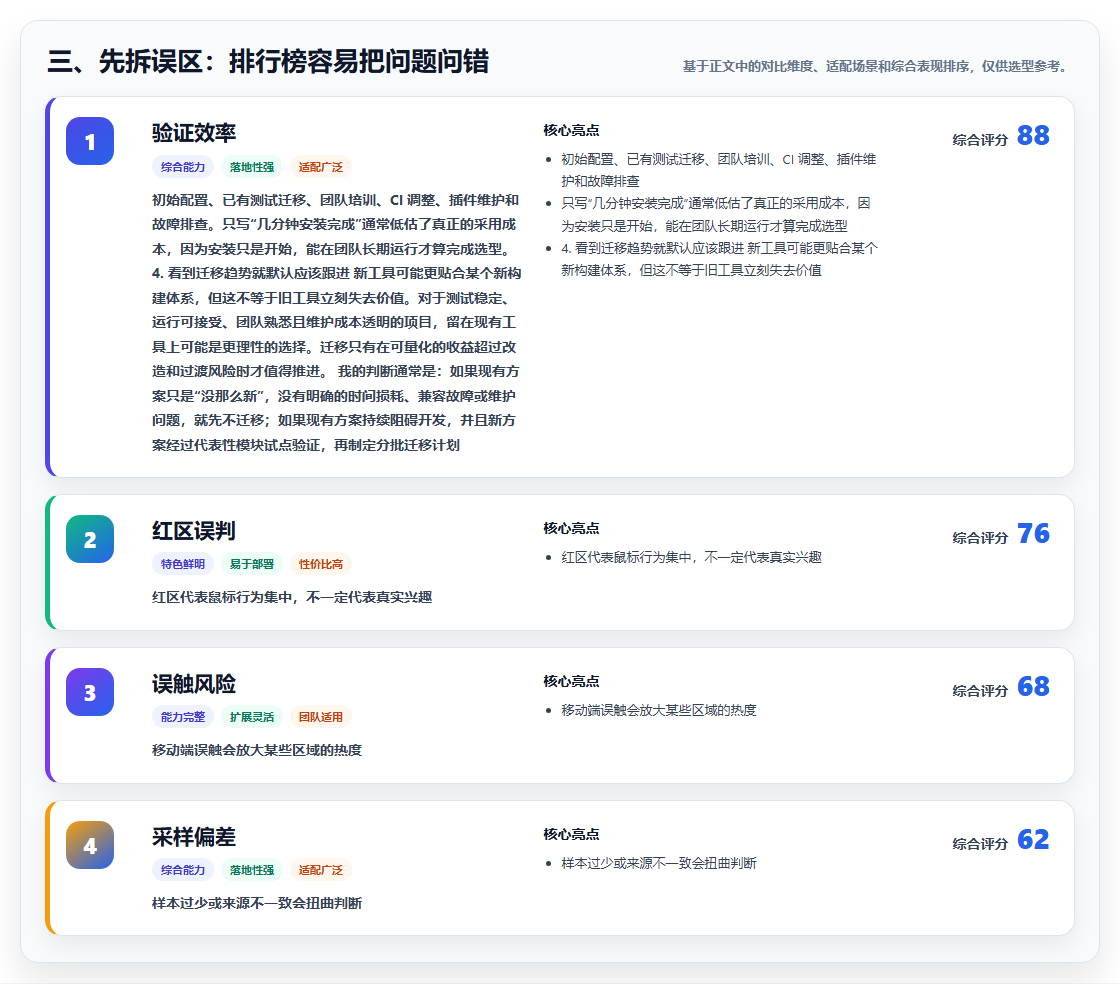Click the bullet starting 只写"几分钟安装完成"
Screen dimensions: 1120x984
pos(716,214)
